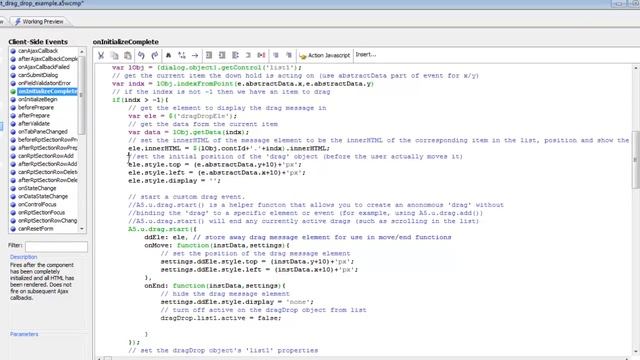Select the canRptSectionRowAdd event
Screen dimensions: 640x360
[x=46, y=156]
